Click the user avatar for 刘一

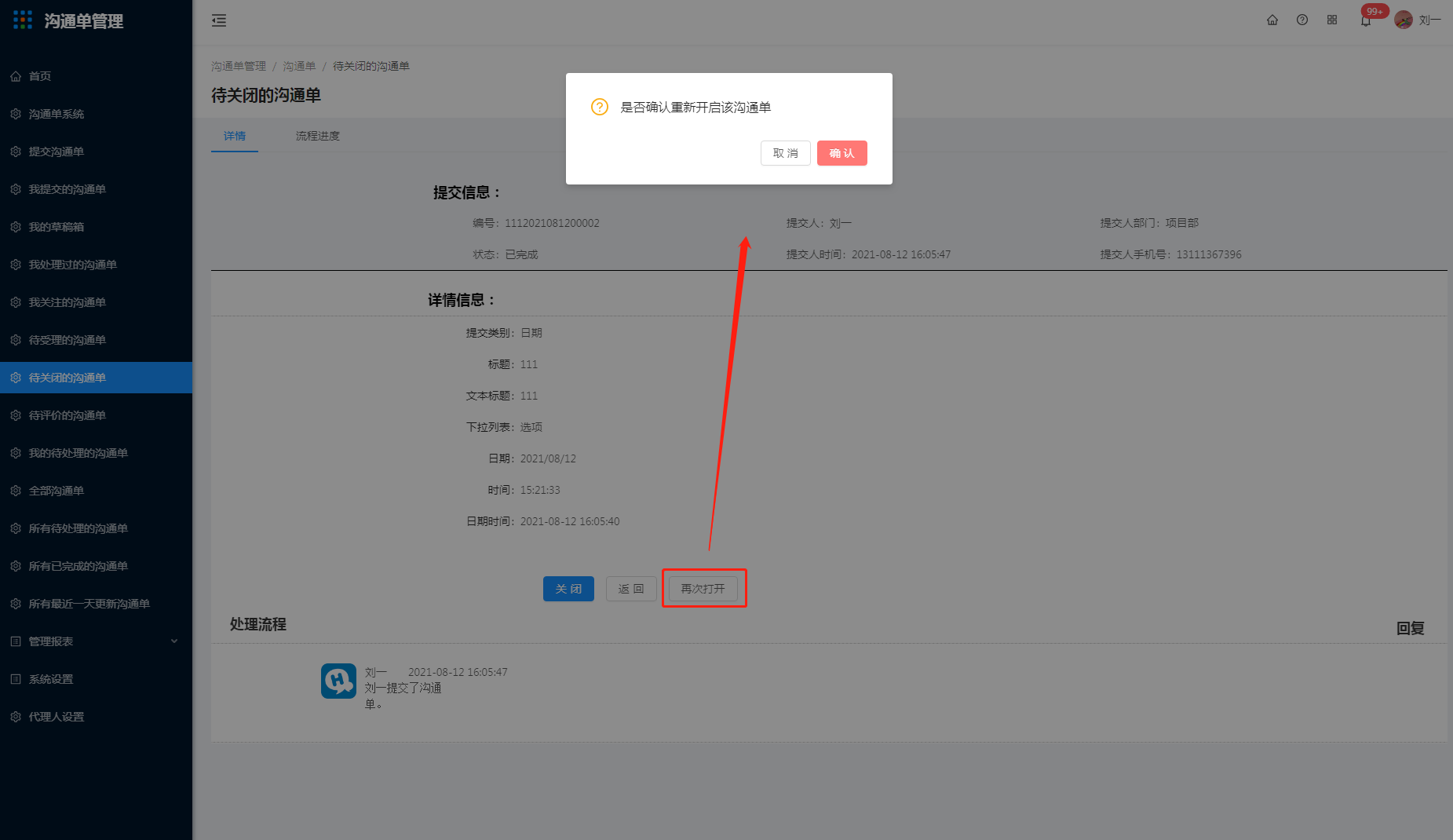[1404, 20]
